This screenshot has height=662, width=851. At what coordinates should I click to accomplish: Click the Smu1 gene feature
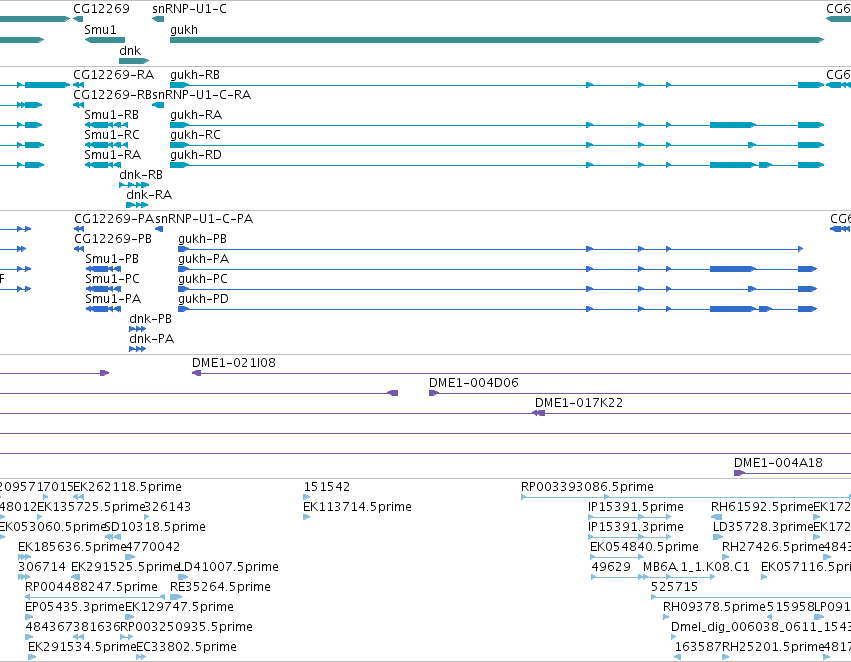pyautogui.click(x=105, y=40)
